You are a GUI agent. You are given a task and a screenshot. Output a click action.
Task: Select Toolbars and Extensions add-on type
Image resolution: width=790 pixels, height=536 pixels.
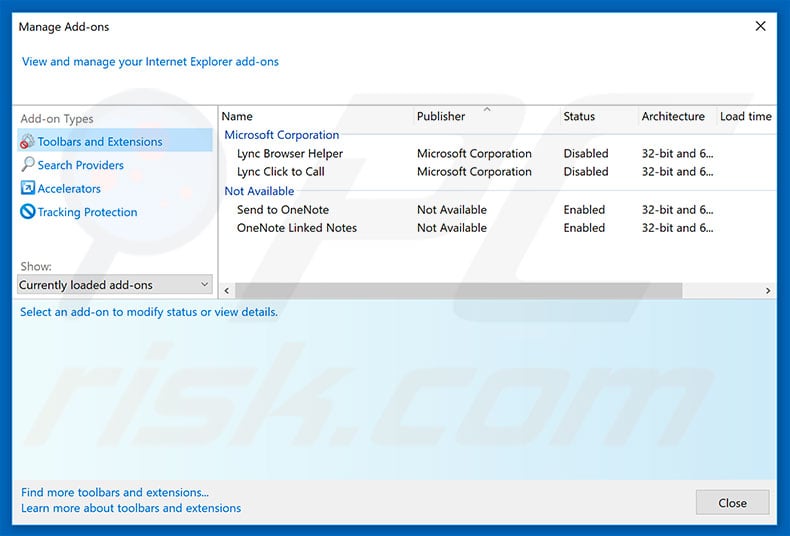(x=115, y=141)
